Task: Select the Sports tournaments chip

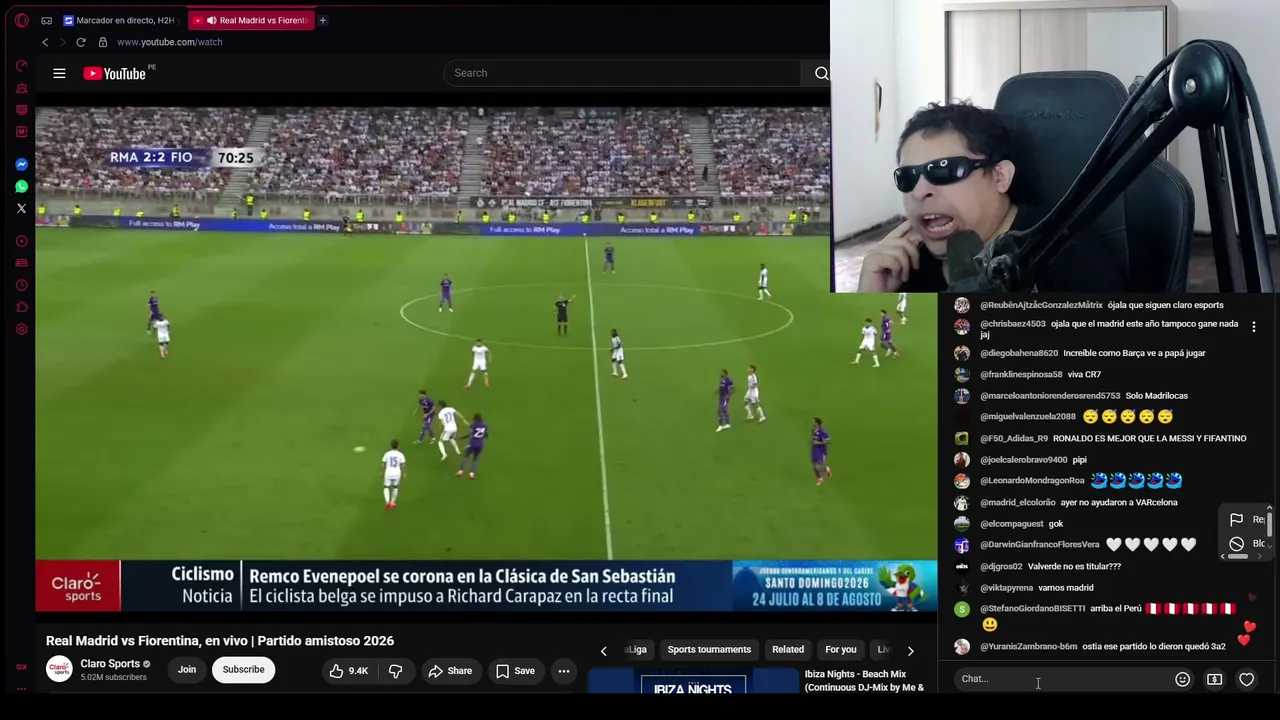Action: click(709, 650)
